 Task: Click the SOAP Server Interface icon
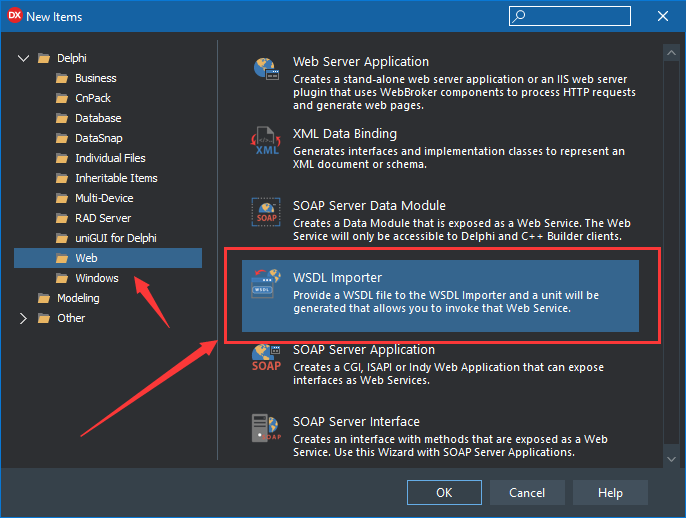pos(266,428)
